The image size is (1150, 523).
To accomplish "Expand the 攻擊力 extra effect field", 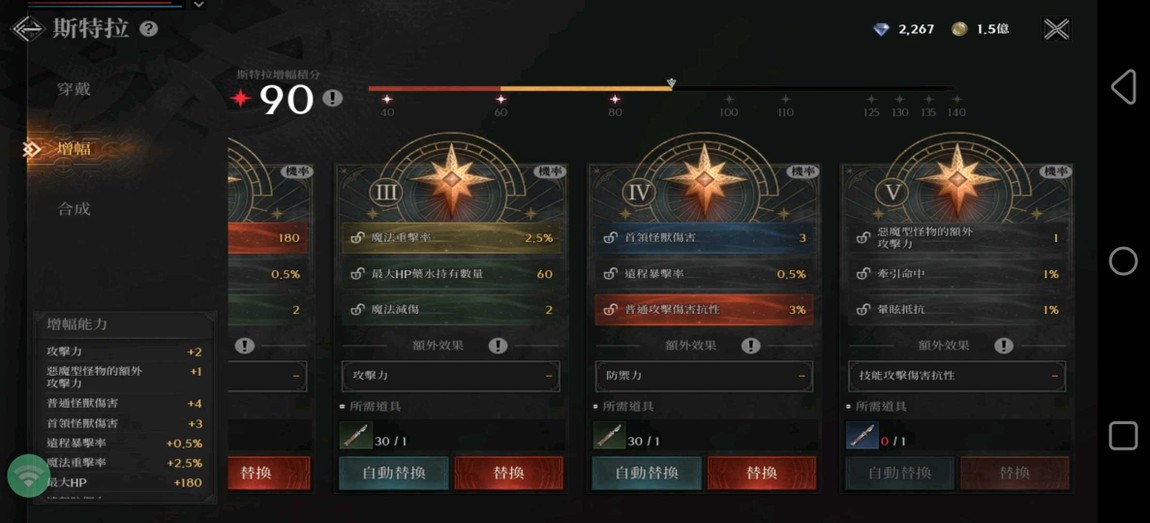I will click(x=450, y=376).
